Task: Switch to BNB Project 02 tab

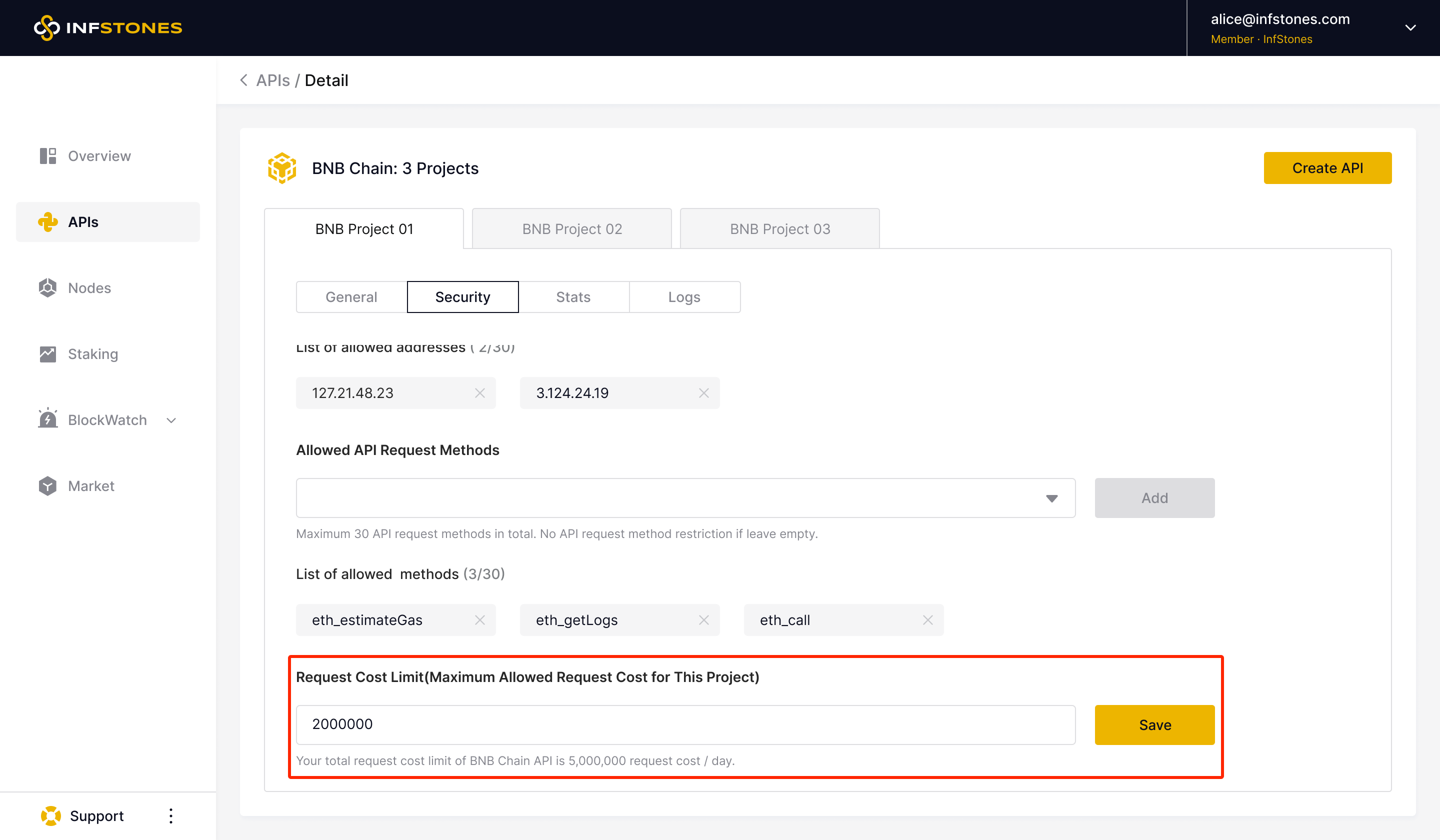Action: [572, 229]
